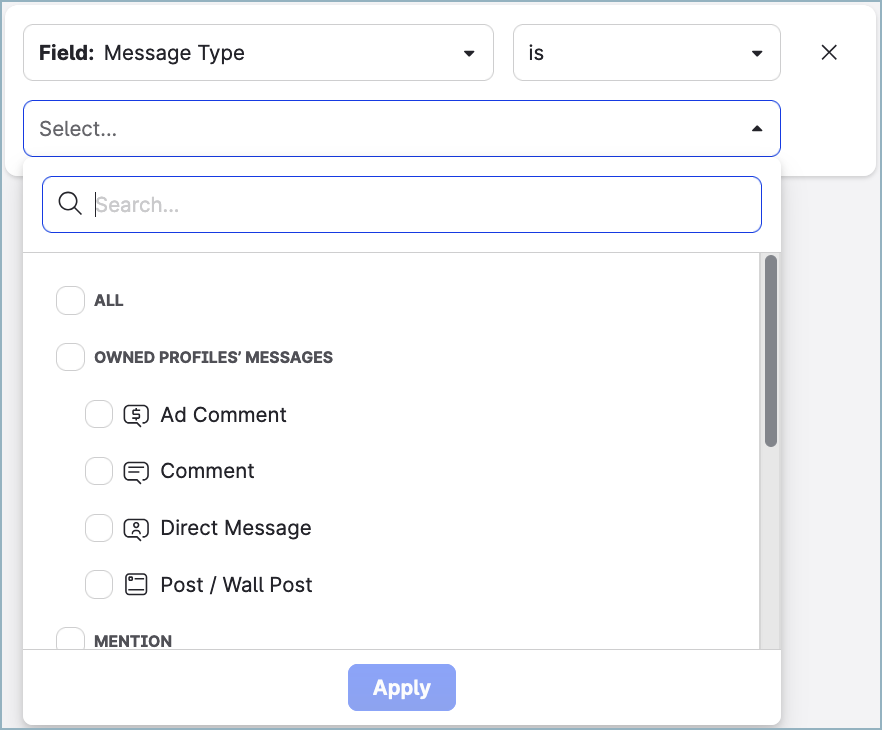Choose the Direct Message option label

click(236, 528)
